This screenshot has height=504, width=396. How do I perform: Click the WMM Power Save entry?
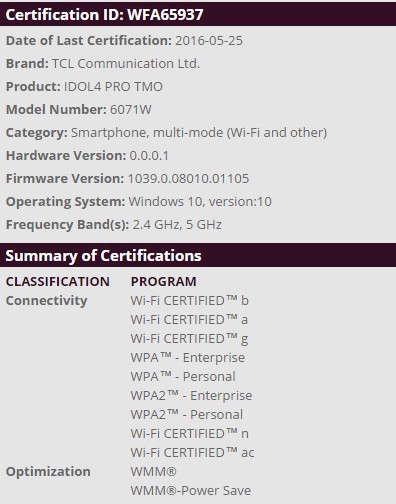point(191,491)
